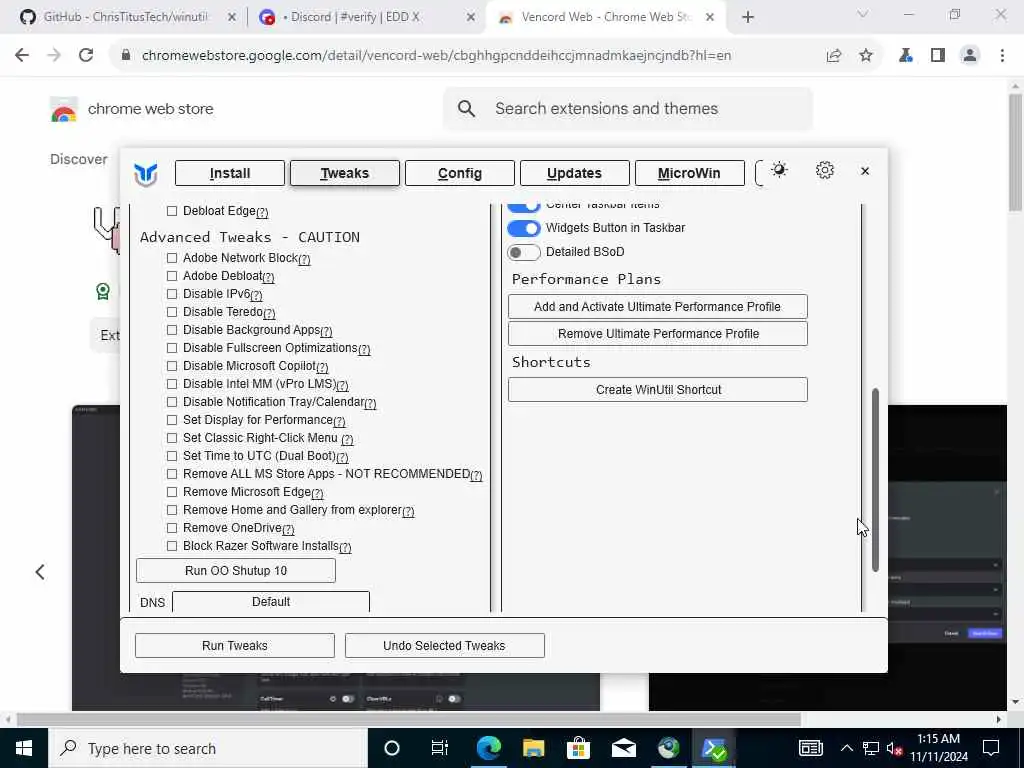Screen dimensions: 1024x768
Task: Switch to PowerShell window on taskbar
Action: point(714,748)
